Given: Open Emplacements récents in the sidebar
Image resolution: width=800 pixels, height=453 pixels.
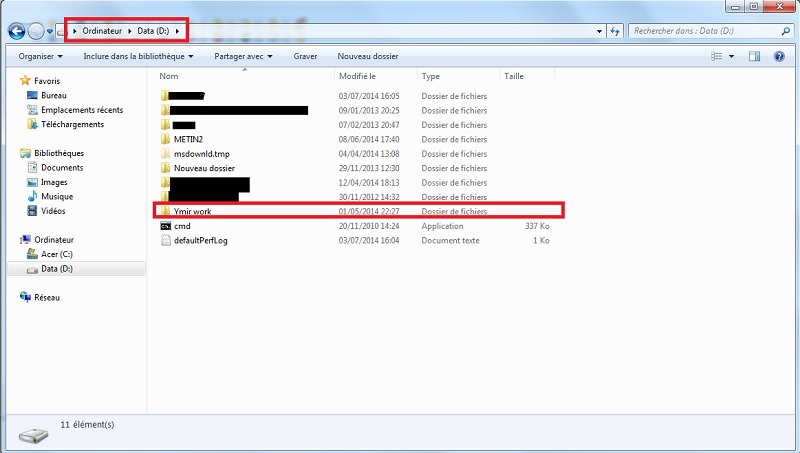Looking at the screenshot, I should [x=82, y=110].
